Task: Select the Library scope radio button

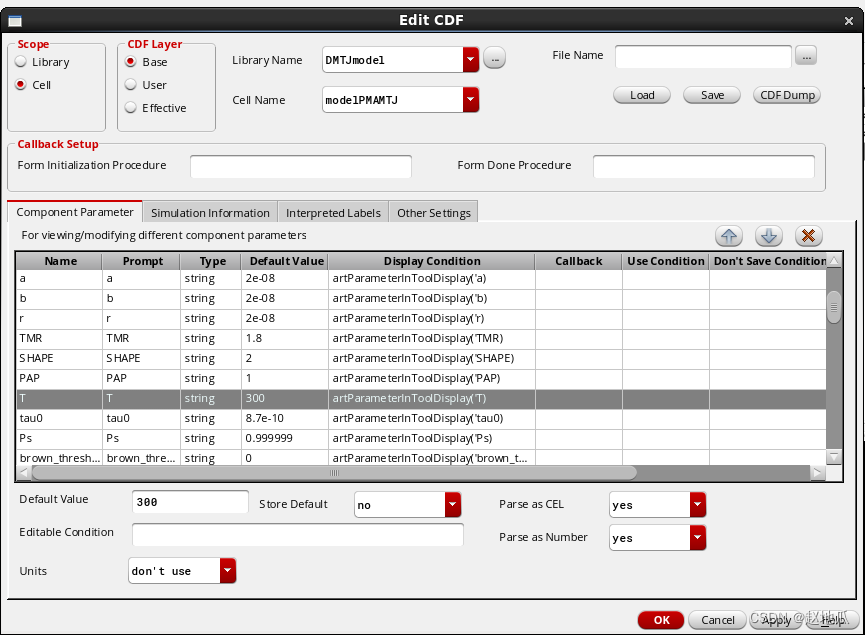Action: (x=21, y=62)
